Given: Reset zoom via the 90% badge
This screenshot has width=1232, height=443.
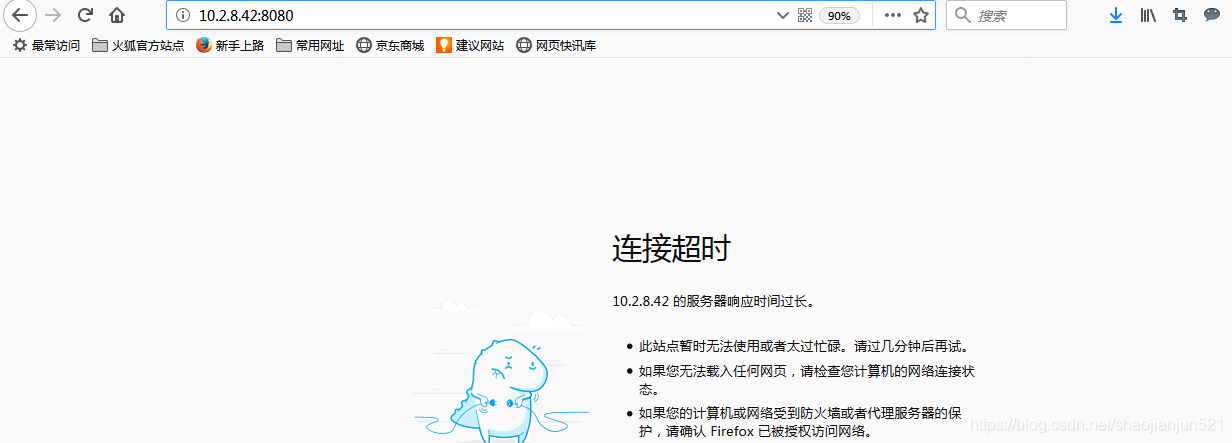Looking at the screenshot, I should coord(839,16).
